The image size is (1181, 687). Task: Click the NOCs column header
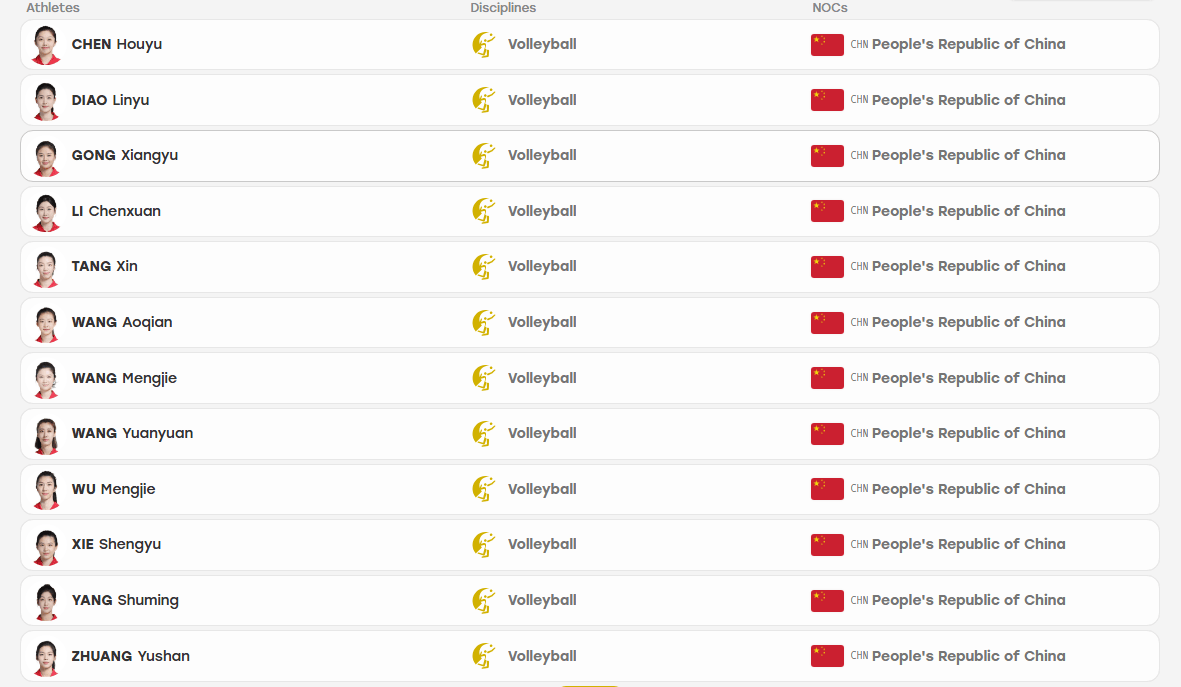[x=830, y=8]
